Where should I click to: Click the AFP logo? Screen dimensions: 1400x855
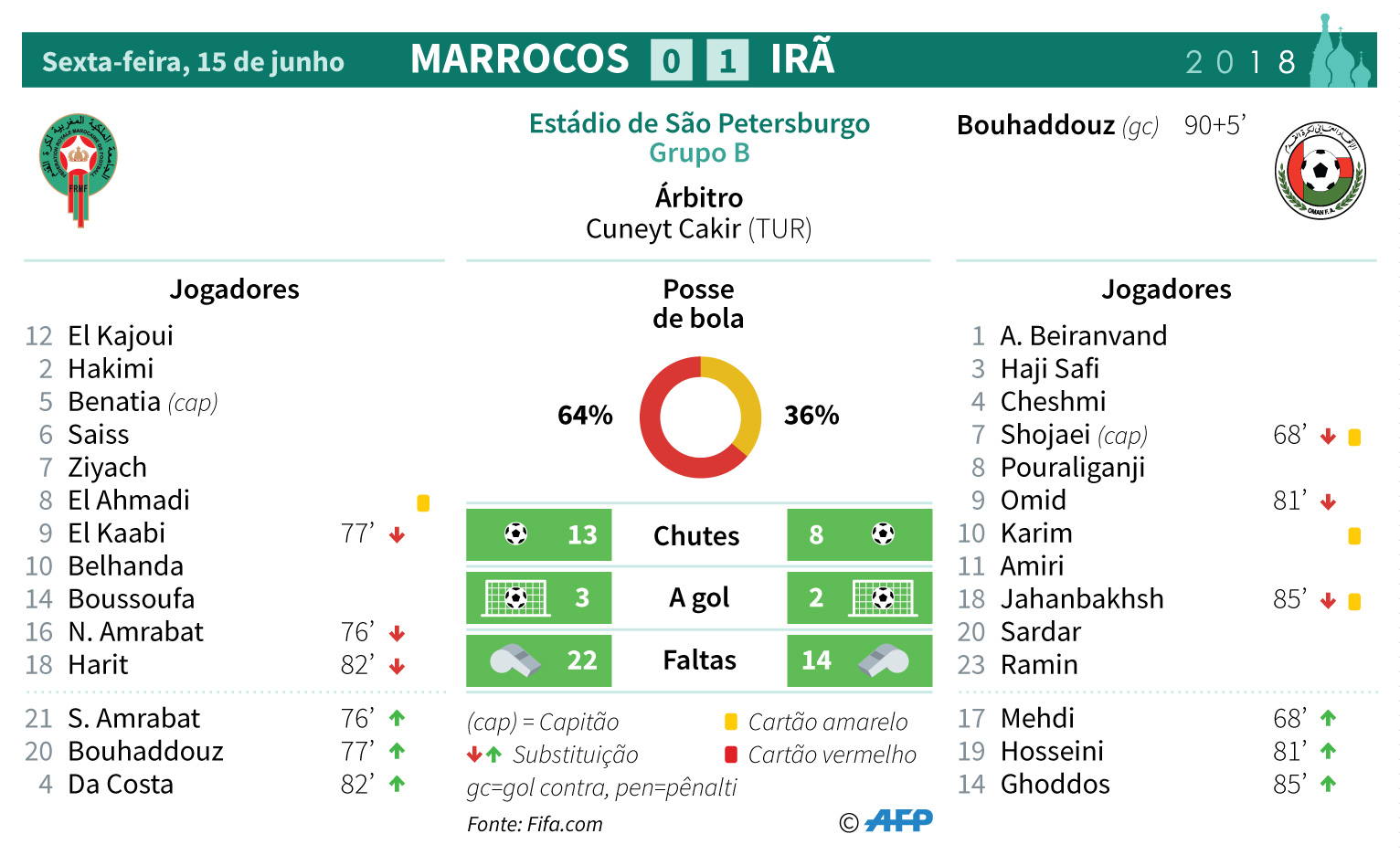click(898, 821)
